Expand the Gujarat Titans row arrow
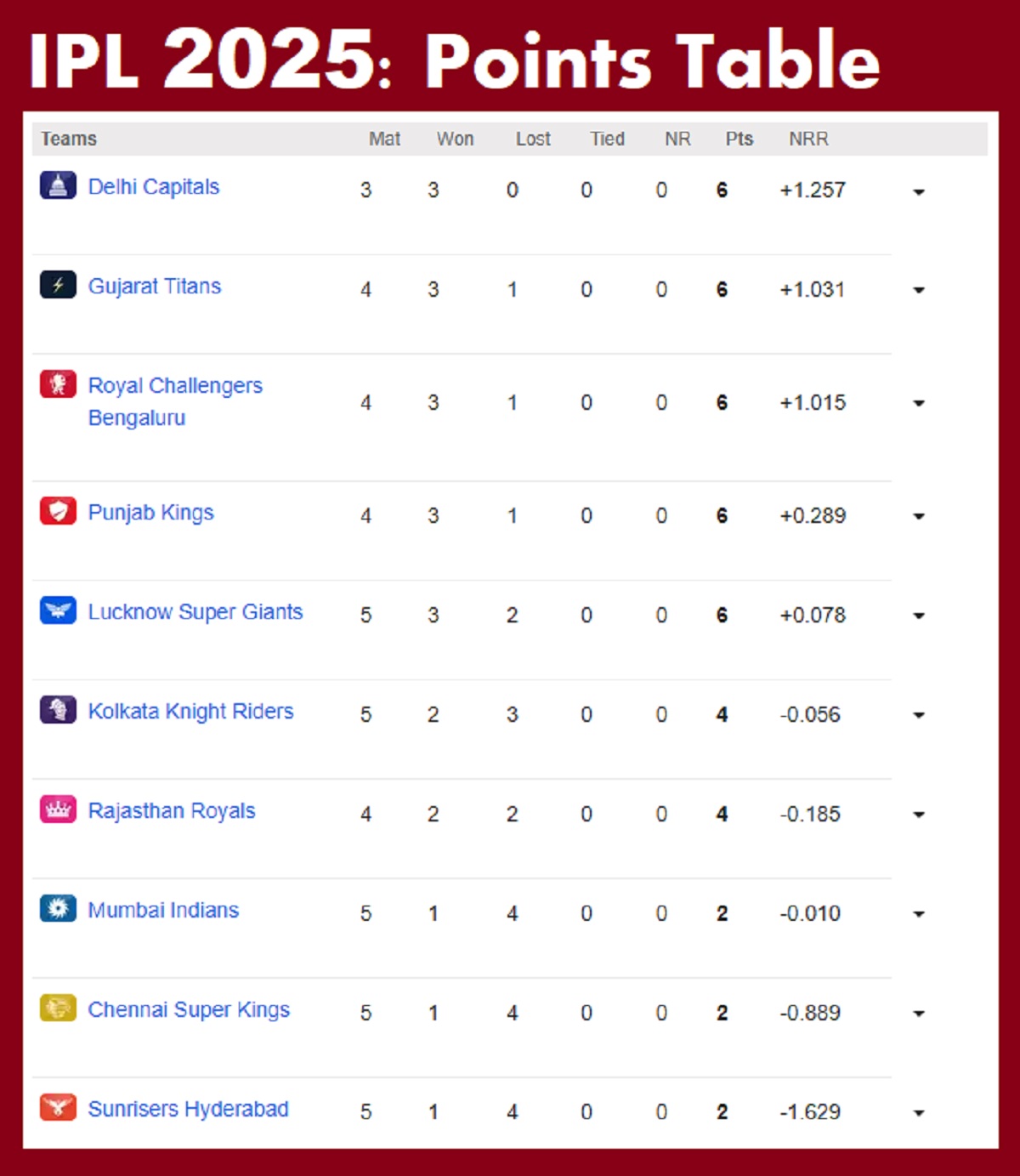1020x1176 pixels. (918, 291)
